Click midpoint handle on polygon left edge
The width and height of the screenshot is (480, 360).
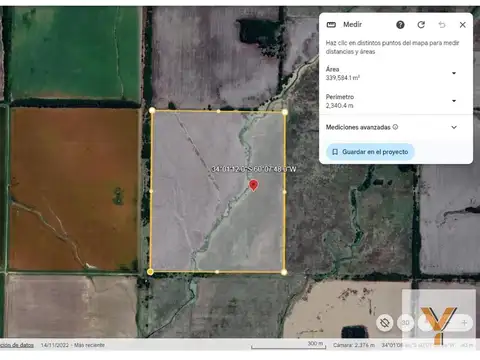pyautogui.click(x=151, y=191)
